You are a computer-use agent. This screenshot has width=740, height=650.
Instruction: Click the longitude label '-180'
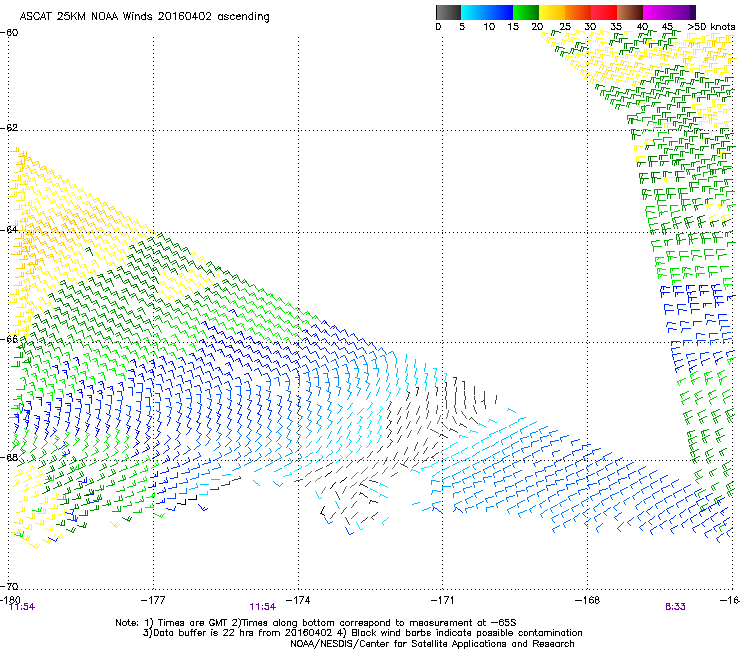point(10,599)
